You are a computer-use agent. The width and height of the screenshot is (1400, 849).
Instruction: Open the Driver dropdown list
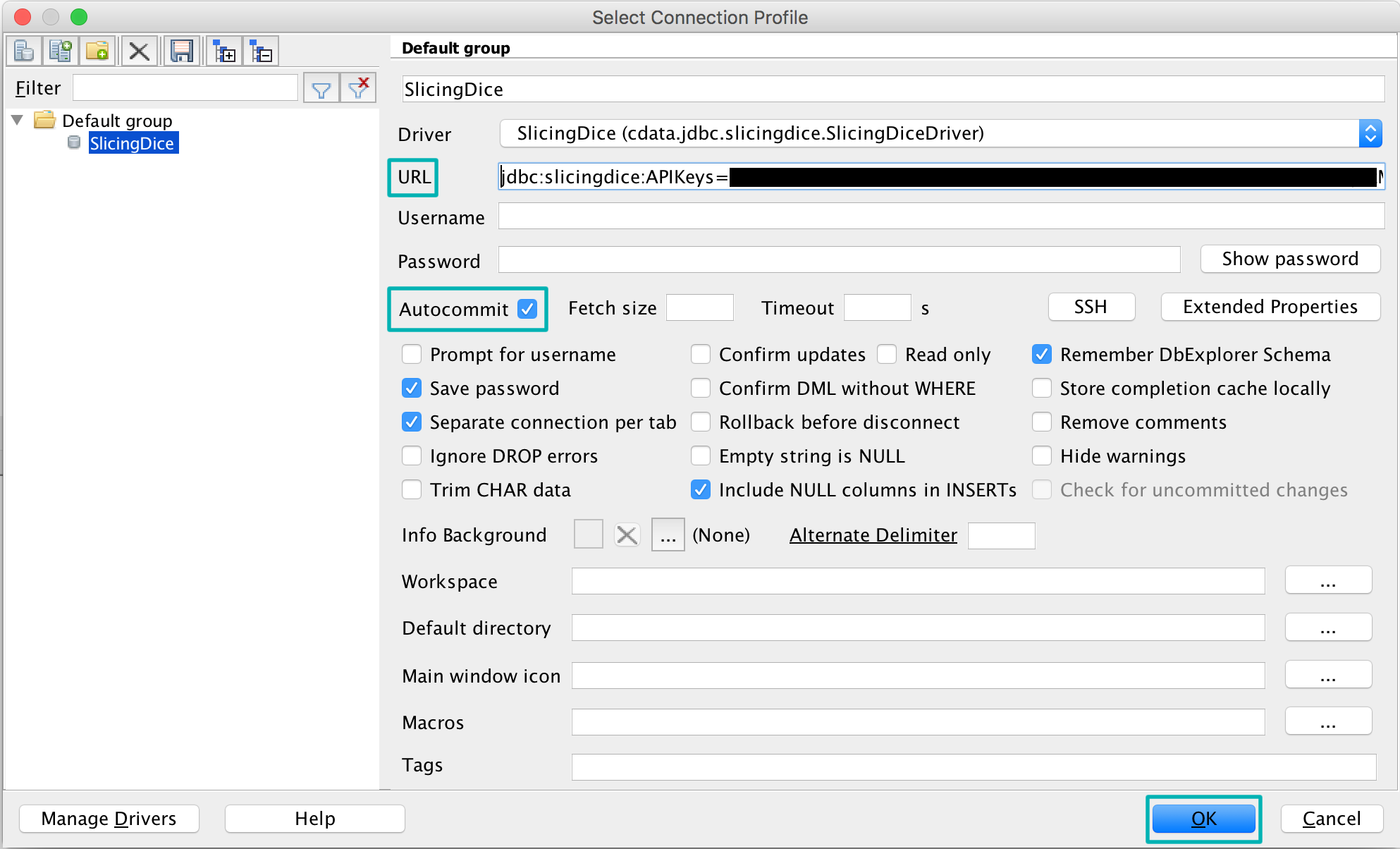[1370, 133]
